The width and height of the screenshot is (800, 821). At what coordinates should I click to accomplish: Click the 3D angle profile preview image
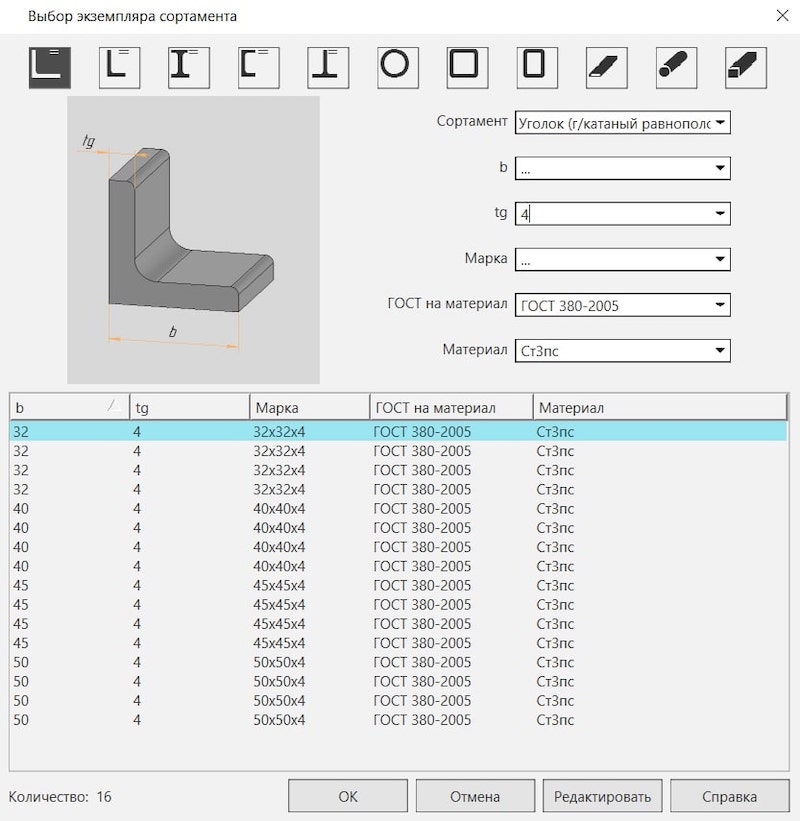[193, 240]
